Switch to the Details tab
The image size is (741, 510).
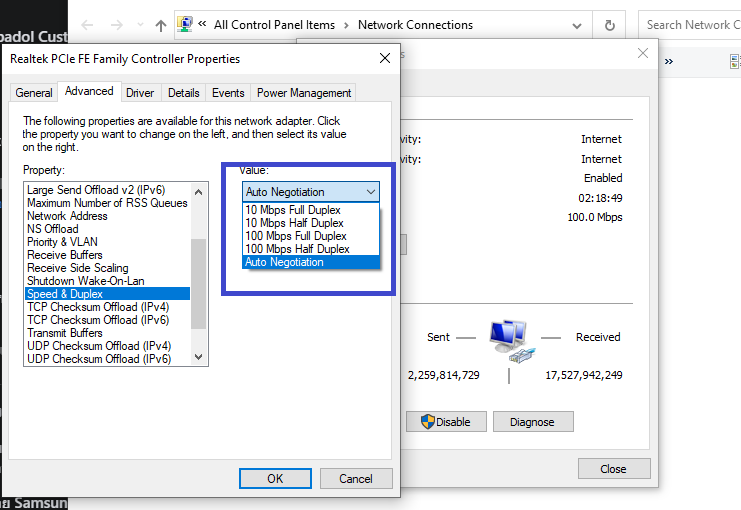tap(184, 93)
